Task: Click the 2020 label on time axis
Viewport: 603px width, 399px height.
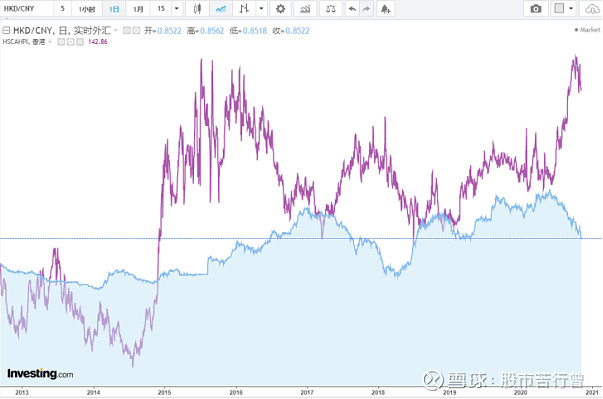Action: (x=521, y=392)
